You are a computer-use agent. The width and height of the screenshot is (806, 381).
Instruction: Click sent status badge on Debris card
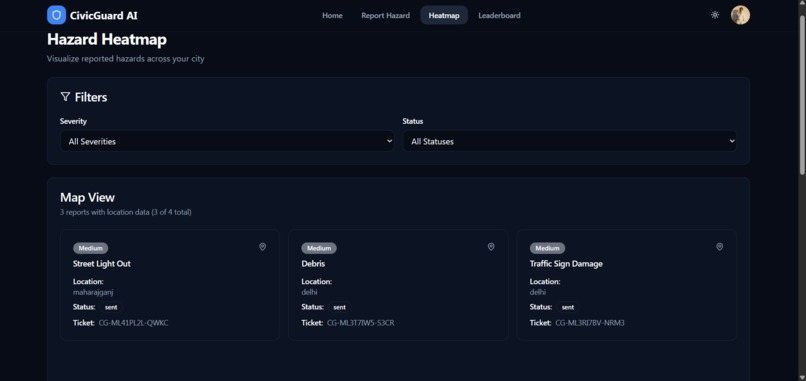coord(339,307)
